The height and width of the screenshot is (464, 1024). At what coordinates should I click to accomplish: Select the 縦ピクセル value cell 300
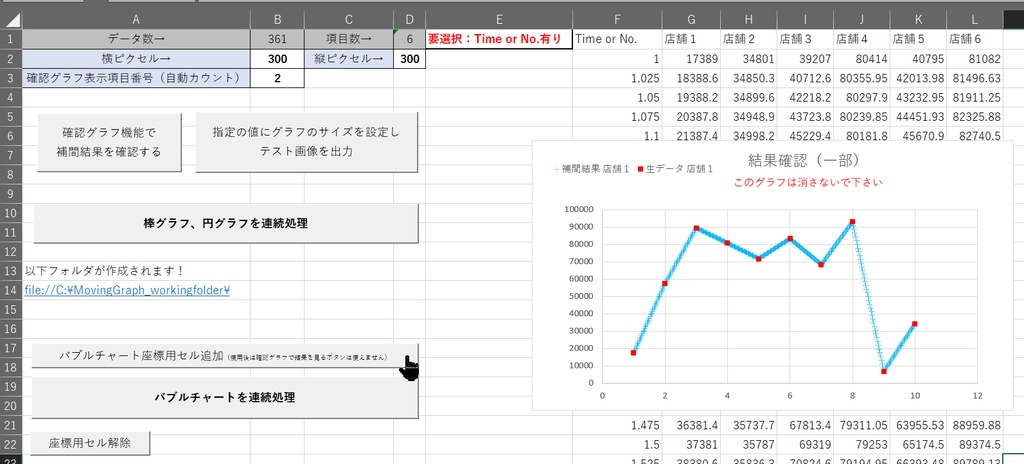click(409, 59)
